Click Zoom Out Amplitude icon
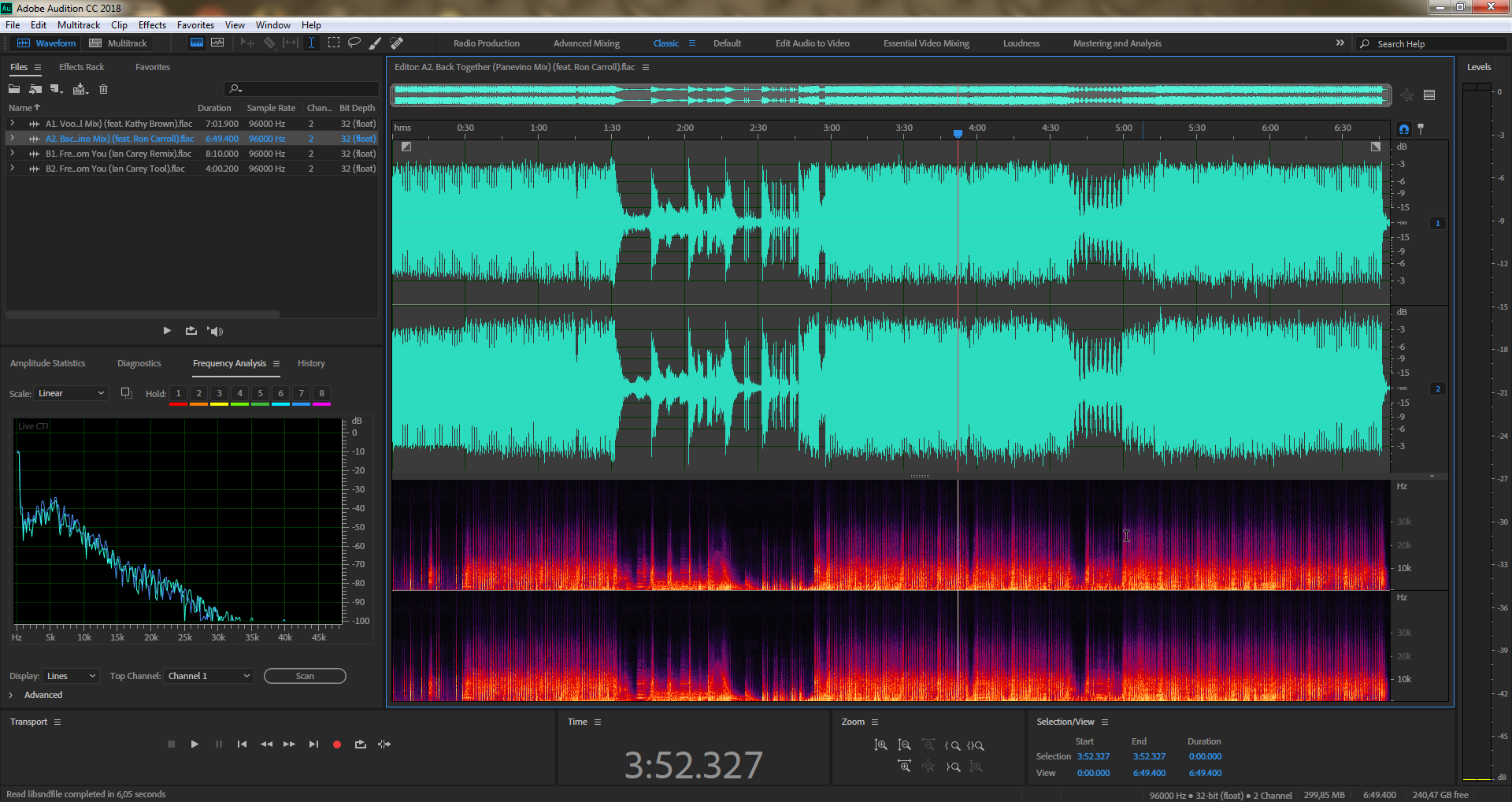This screenshot has height=802, width=1512. pos(905,745)
